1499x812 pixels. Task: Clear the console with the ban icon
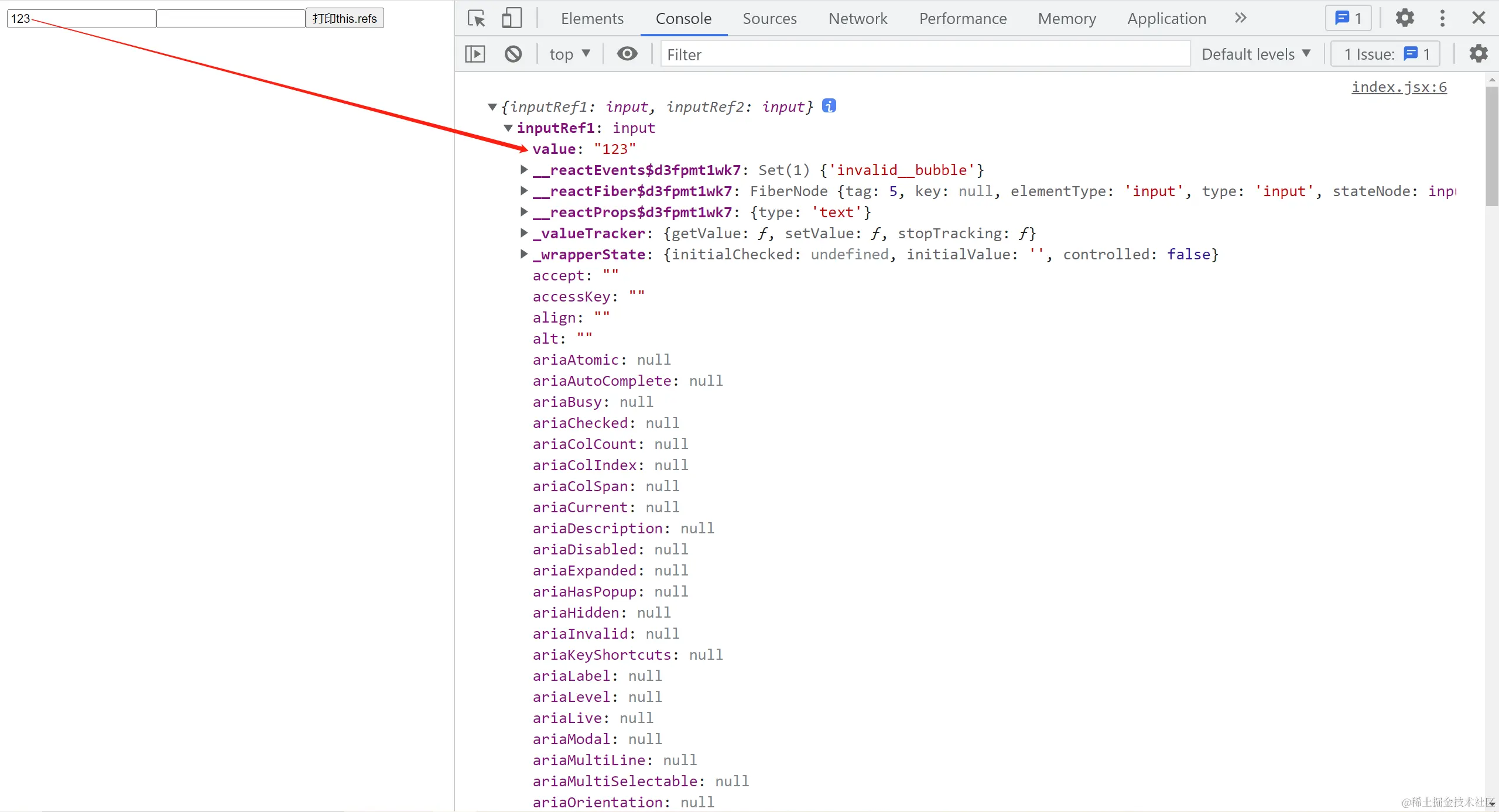(513, 54)
